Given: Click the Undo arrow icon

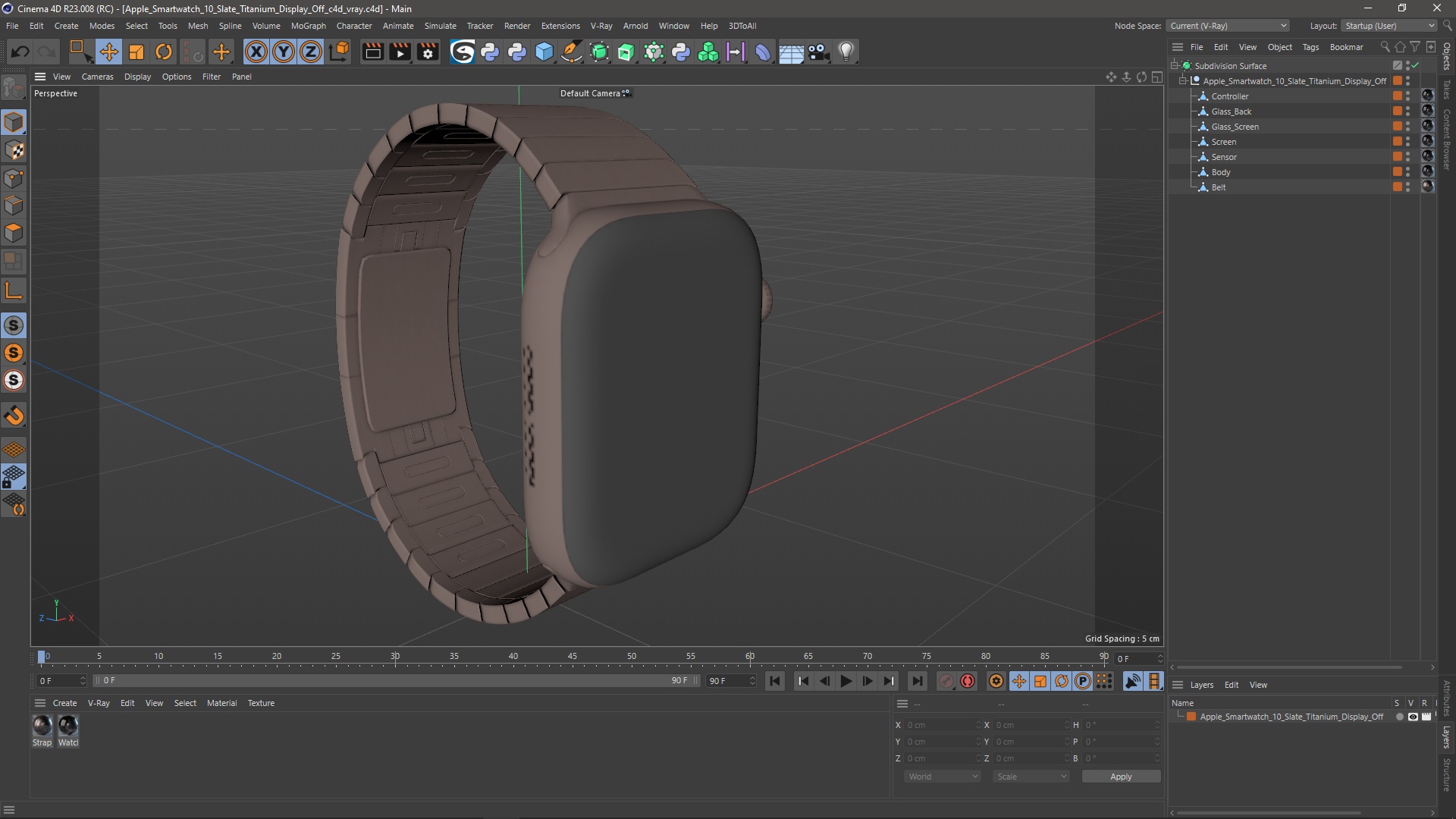Looking at the screenshot, I should tap(20, 52).
